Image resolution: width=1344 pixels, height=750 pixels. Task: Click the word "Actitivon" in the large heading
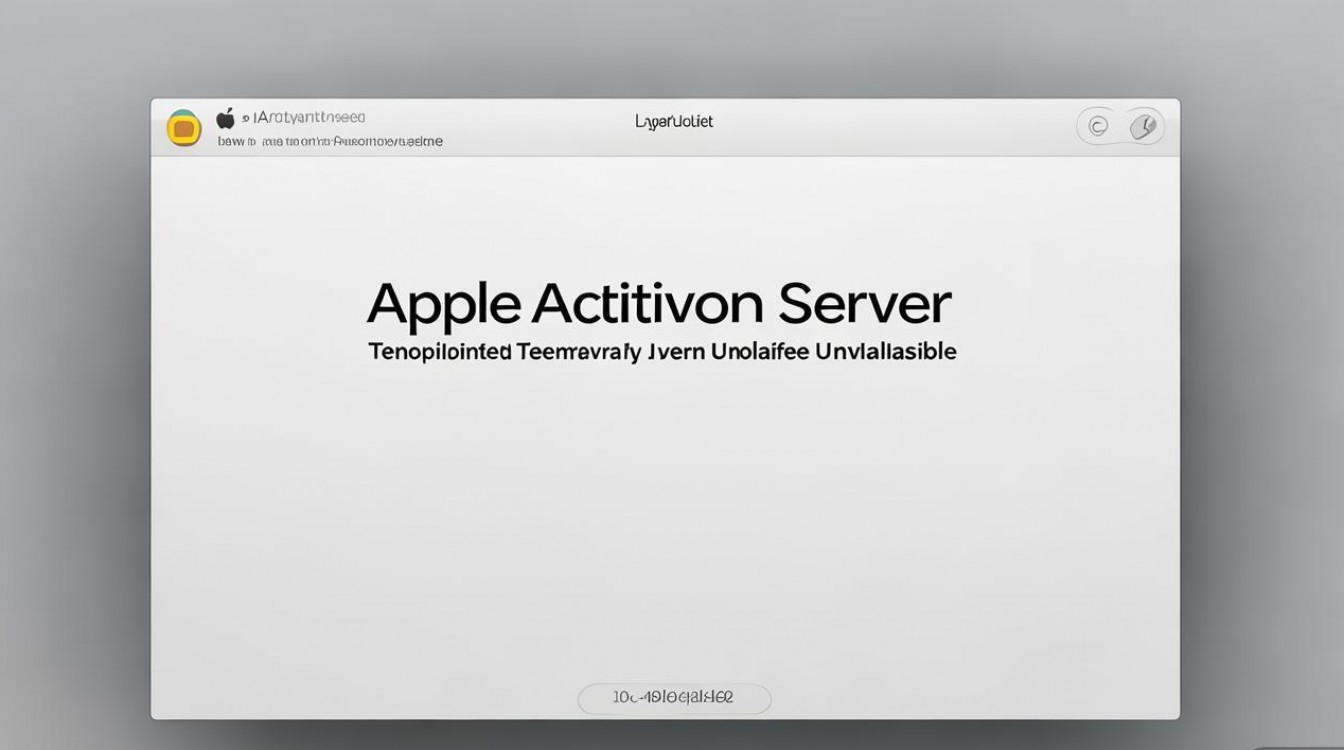coord(648,304)
